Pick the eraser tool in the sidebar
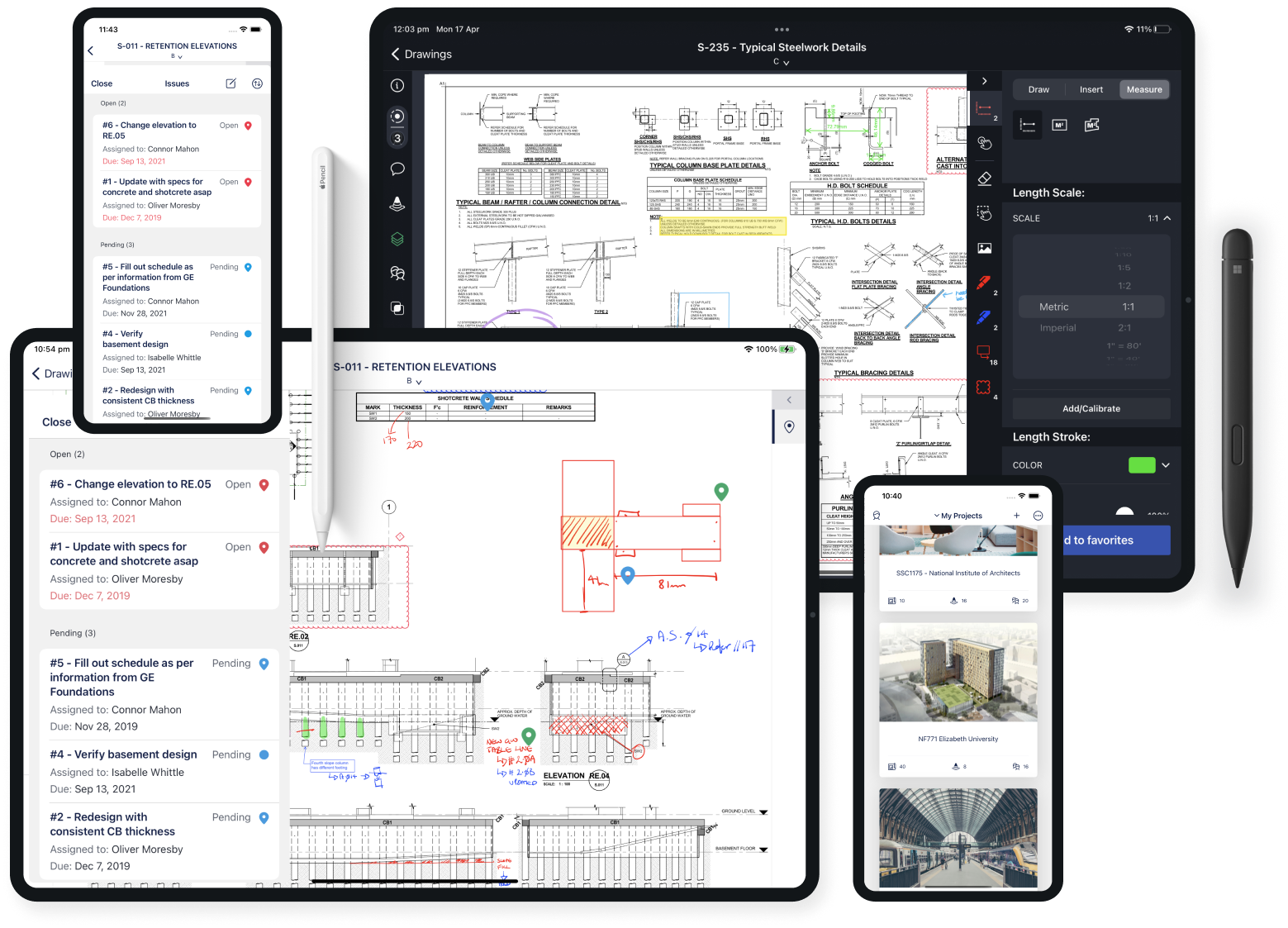The image size is (1288, 928). coord(984,177)
